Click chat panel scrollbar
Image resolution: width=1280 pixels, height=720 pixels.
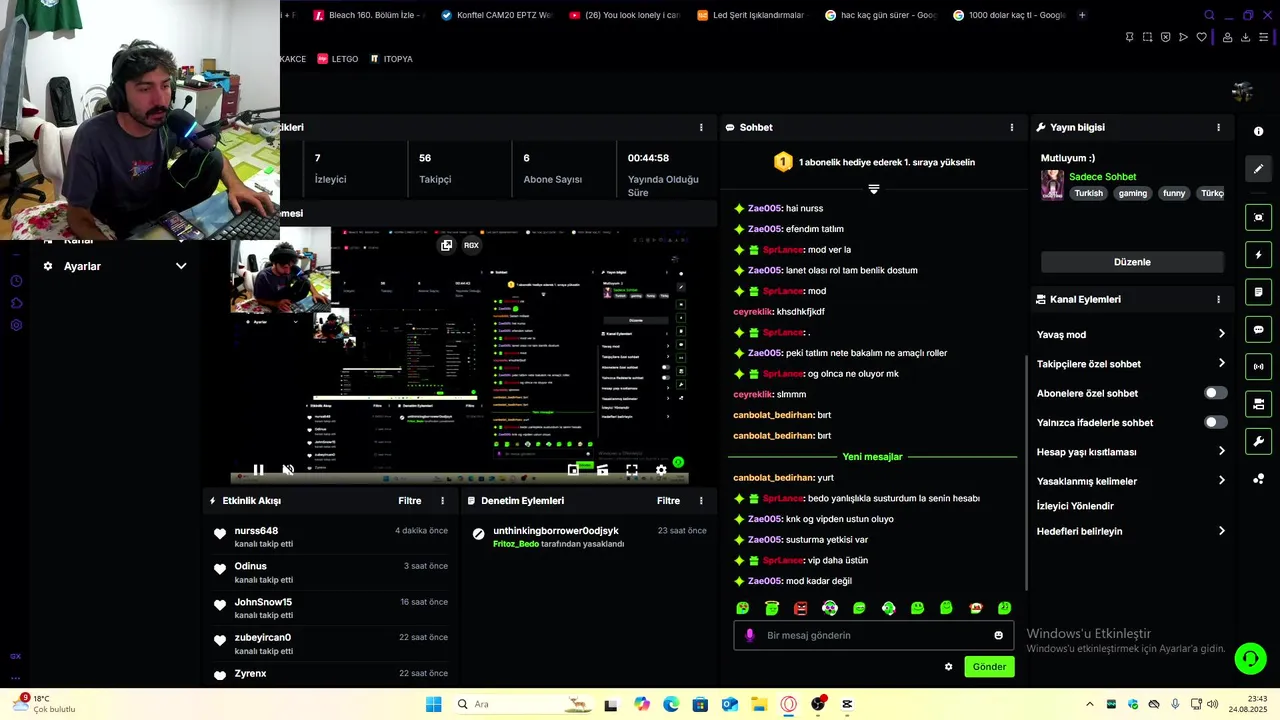coord(1026,472)
